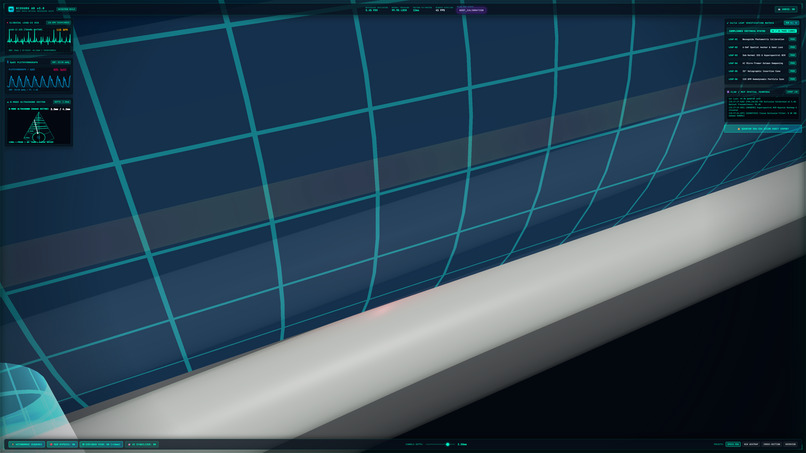The image size is (806, 453).
Task: Toggle the audio button at the header's right end
Action: (786, 9)
